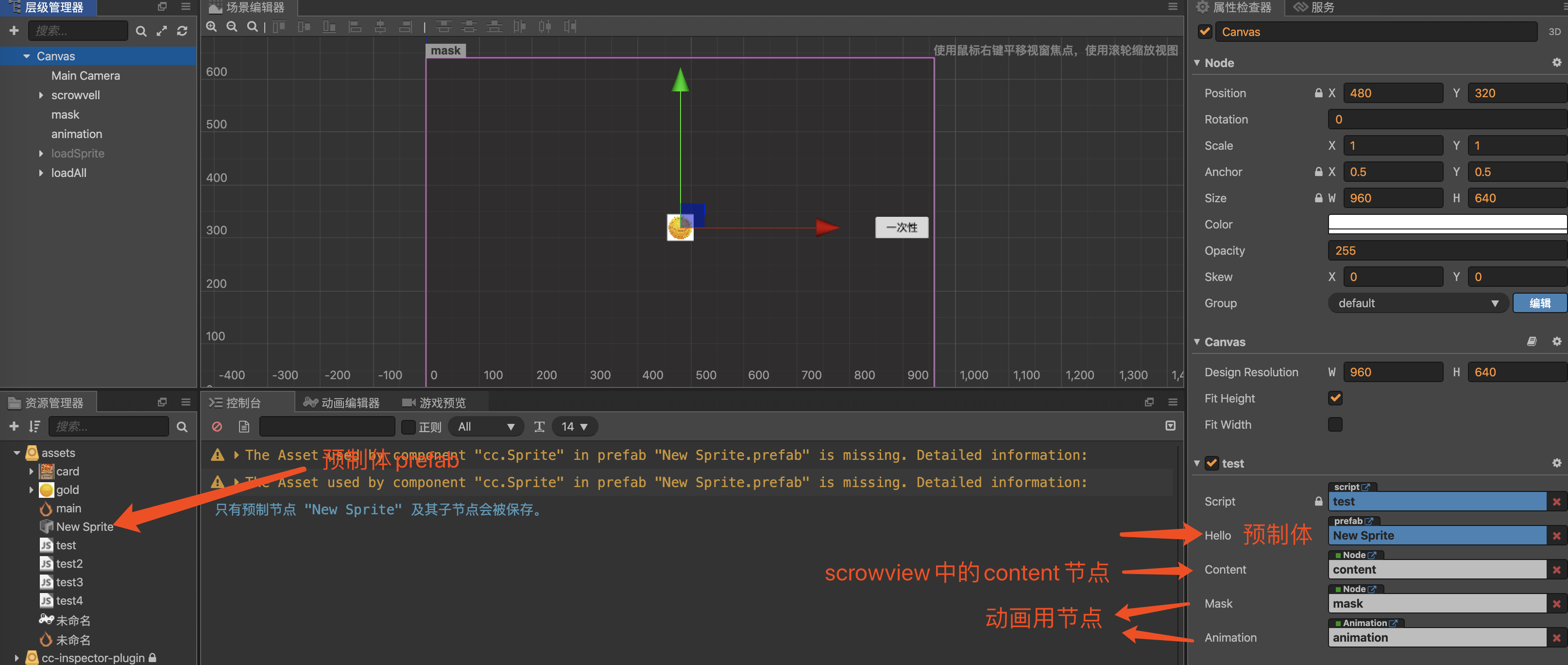The height and width of the screenshot is (665, 1568).
Task: Disable the Canvas checkbox in inspector
Action: (x=1204, y=31)
